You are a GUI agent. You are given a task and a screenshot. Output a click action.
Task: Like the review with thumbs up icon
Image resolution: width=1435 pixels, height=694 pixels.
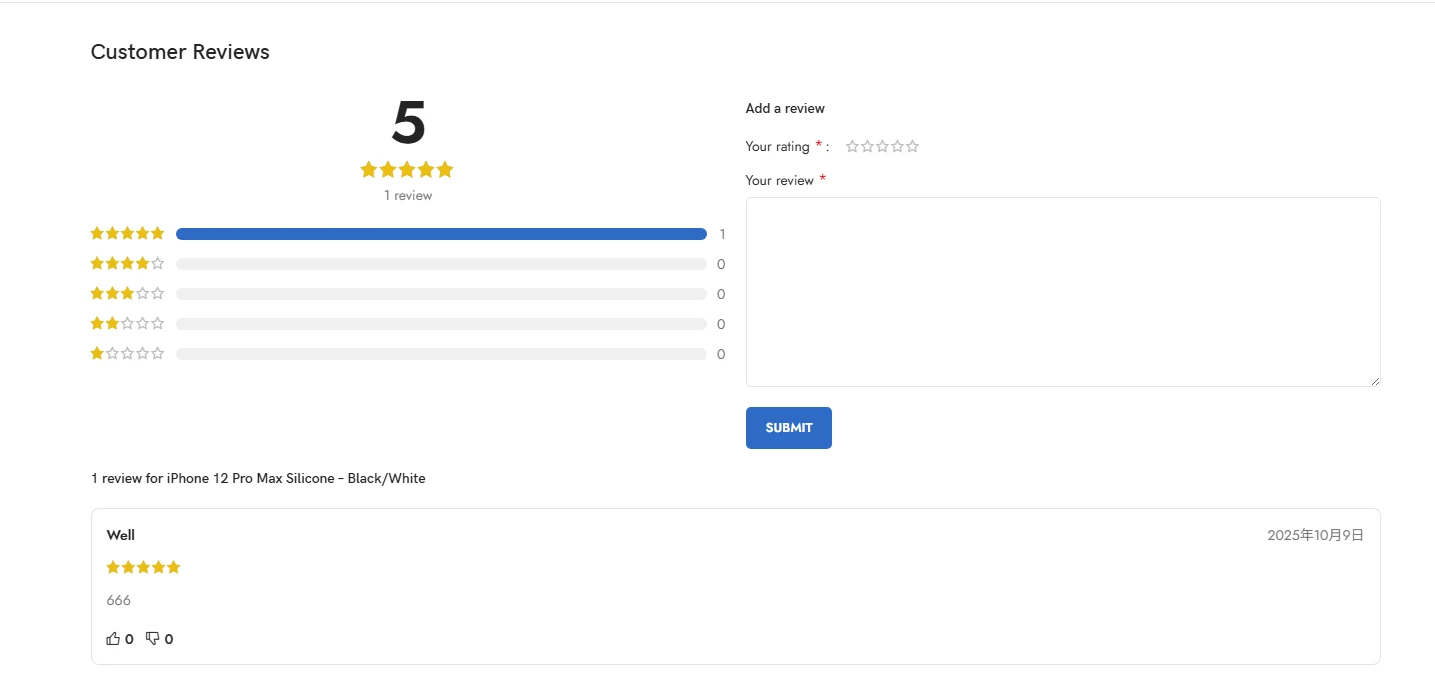point(113,639)
